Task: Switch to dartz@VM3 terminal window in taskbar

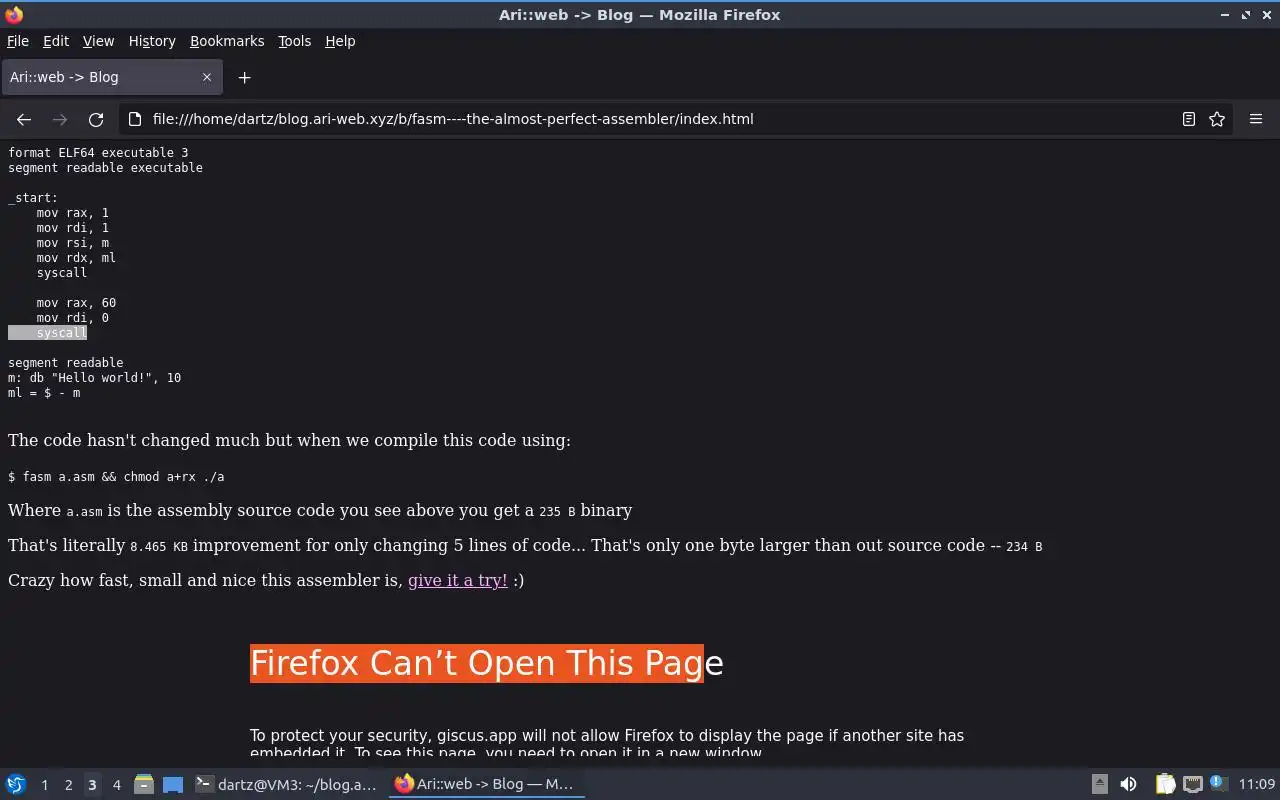Action: (288, 784)
